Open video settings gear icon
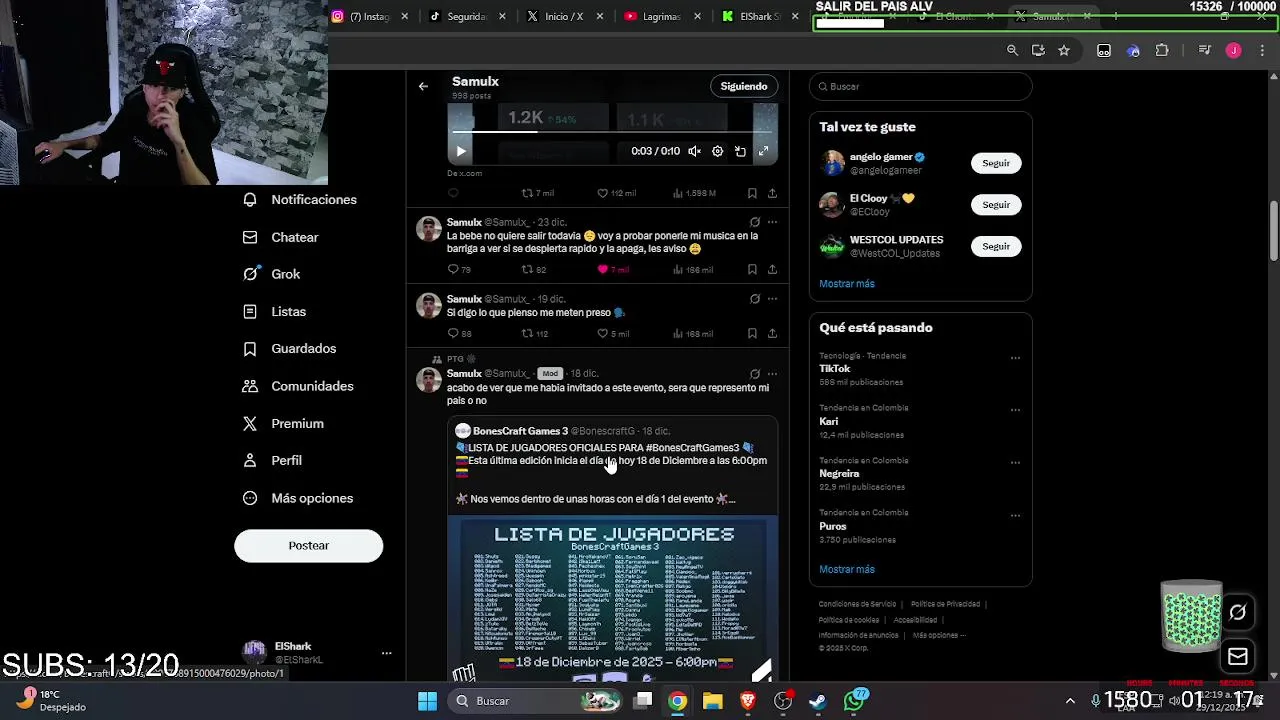Image resolution: width=1280 pixels, height=720 pixels. coord(717,151)
